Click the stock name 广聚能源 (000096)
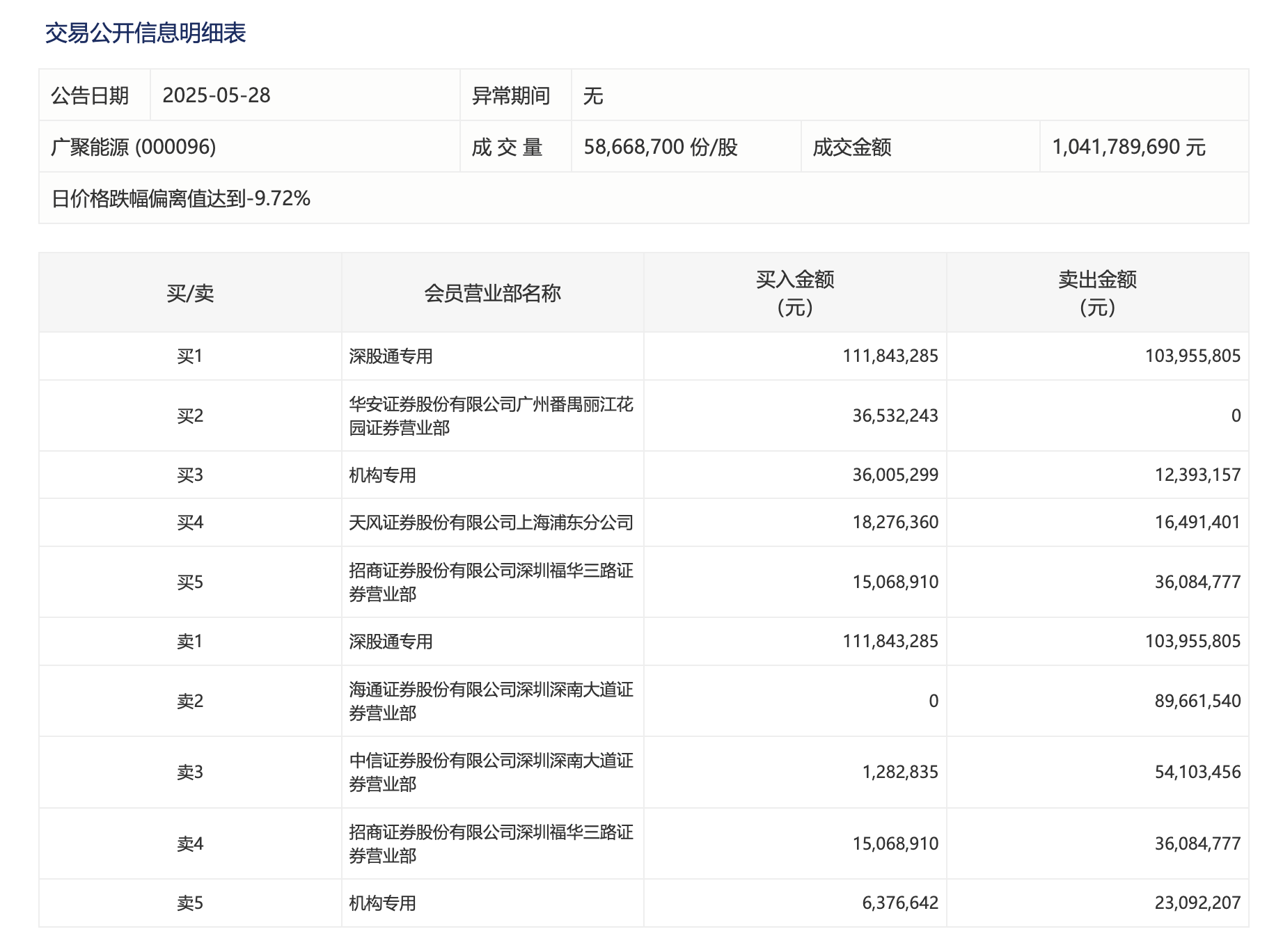This screenshot has height=952, width=1267. 134,147
